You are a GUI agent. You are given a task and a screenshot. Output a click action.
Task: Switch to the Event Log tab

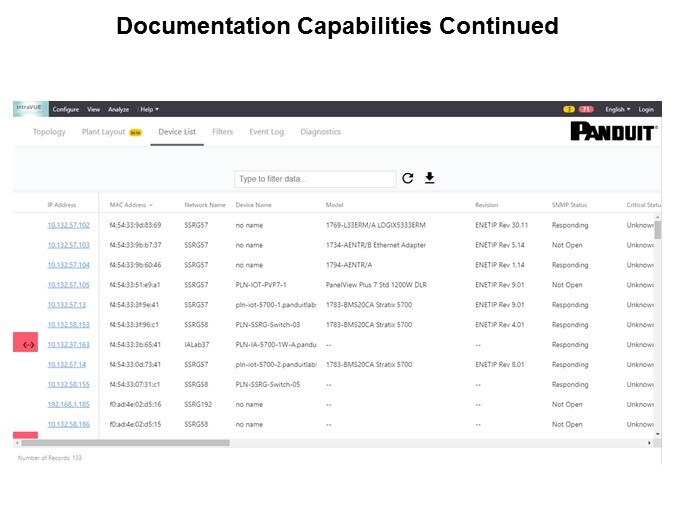coord(266,132)
